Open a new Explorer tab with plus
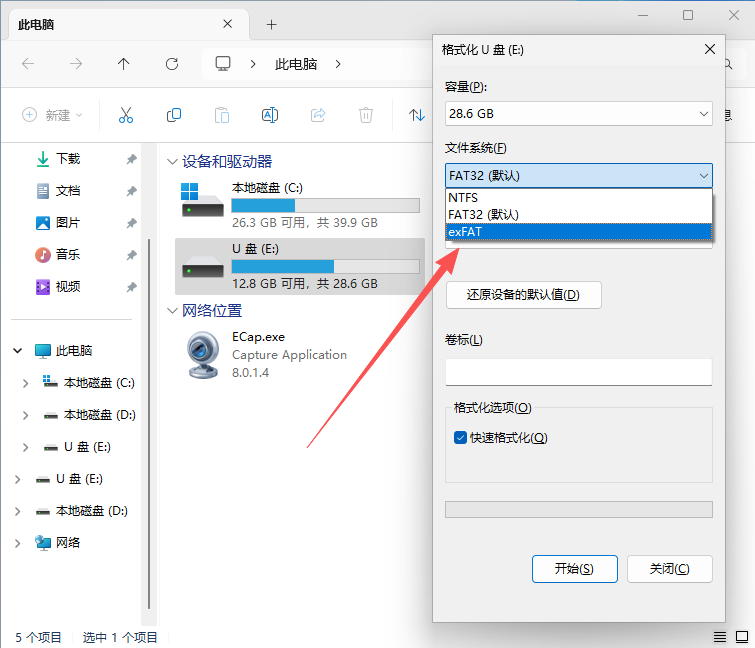Image resolution: width=755 pixels, height=648 pixels. pyautogui.click(x=272, y=25)
